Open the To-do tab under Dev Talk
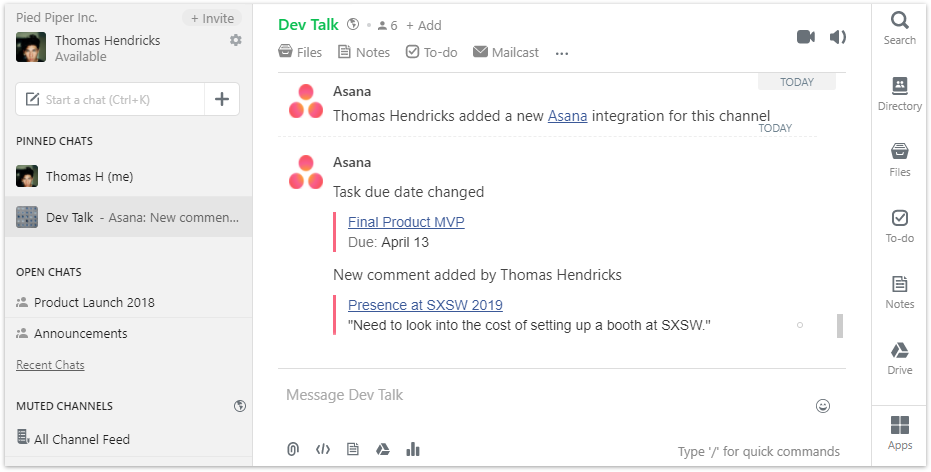This screenshot has height=472, width=931. point(432,52)
